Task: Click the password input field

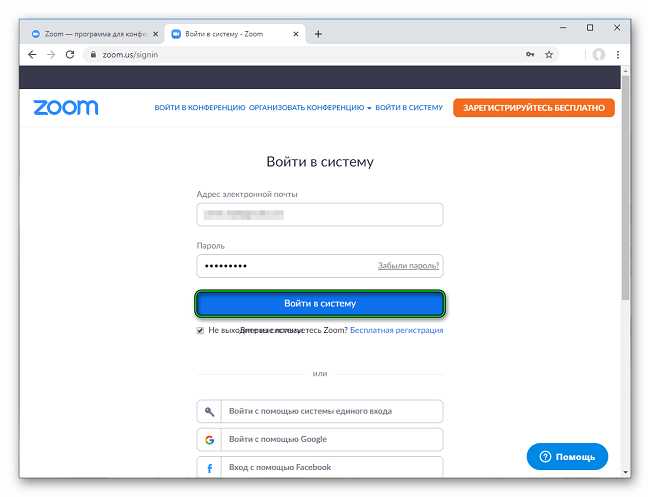Action: tap(320, 266)
